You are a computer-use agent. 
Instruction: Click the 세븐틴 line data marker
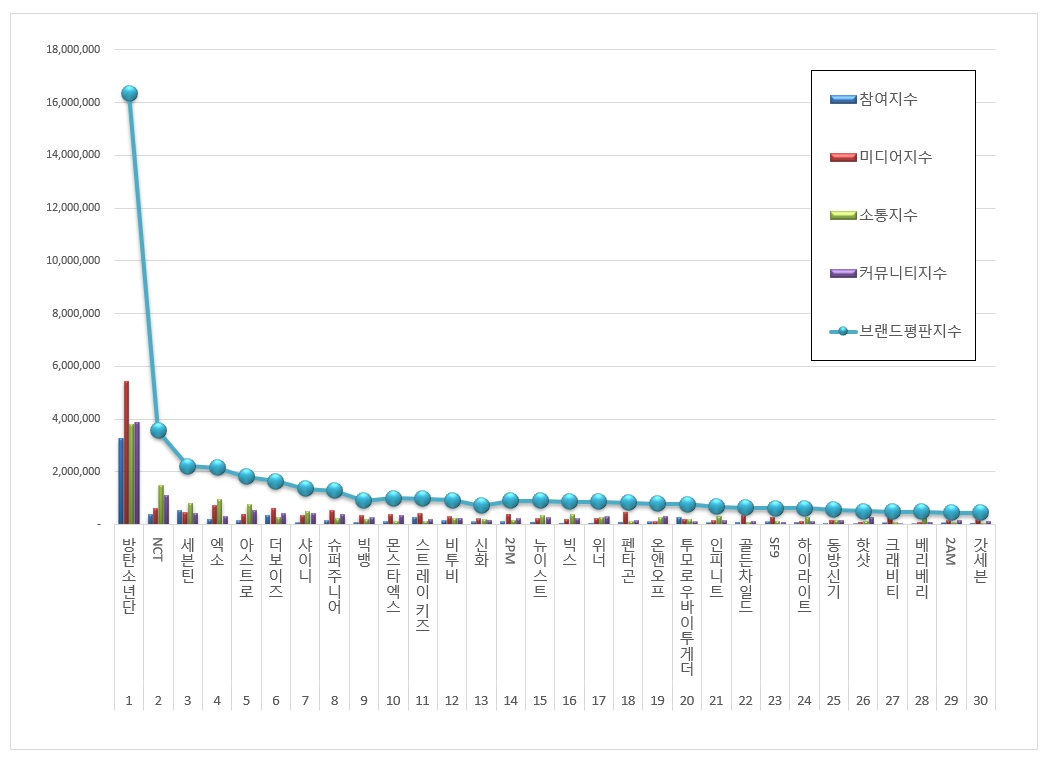(187, 466)
